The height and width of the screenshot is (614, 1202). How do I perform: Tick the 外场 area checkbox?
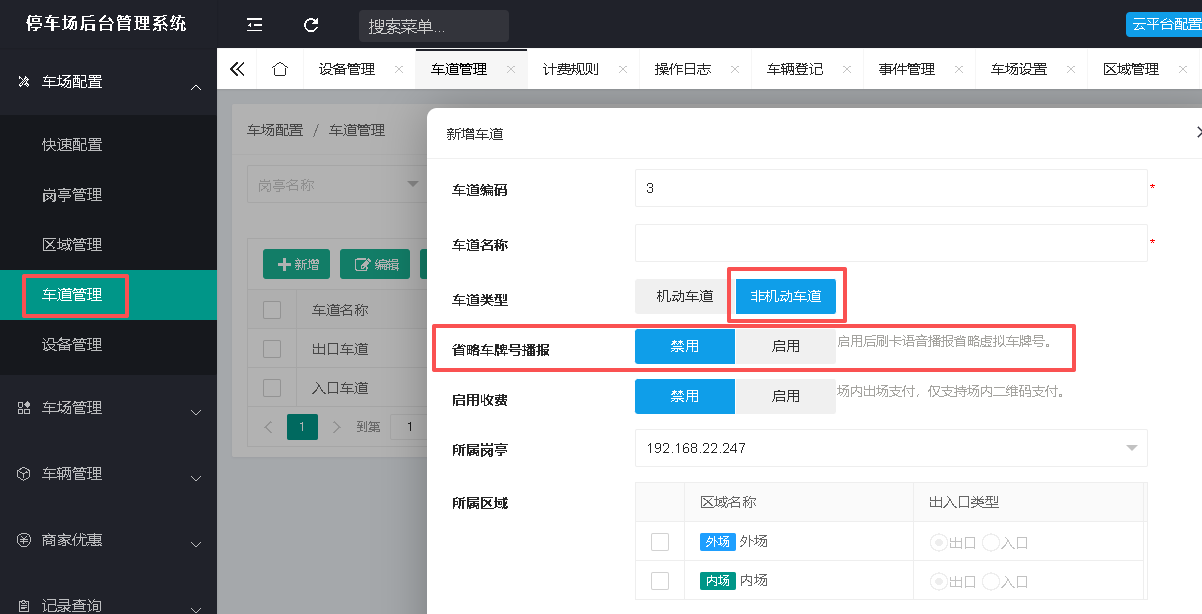(660, 542)
